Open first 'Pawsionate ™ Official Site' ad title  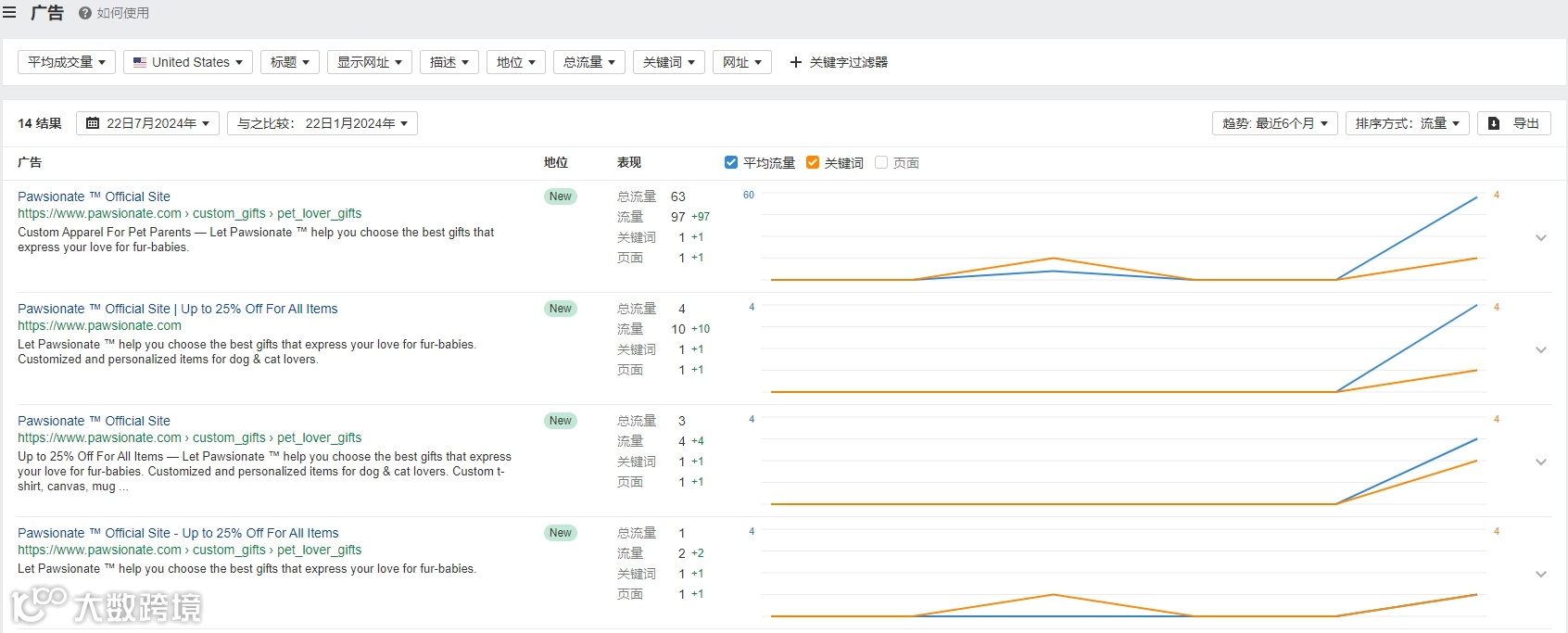click(94, 196)
